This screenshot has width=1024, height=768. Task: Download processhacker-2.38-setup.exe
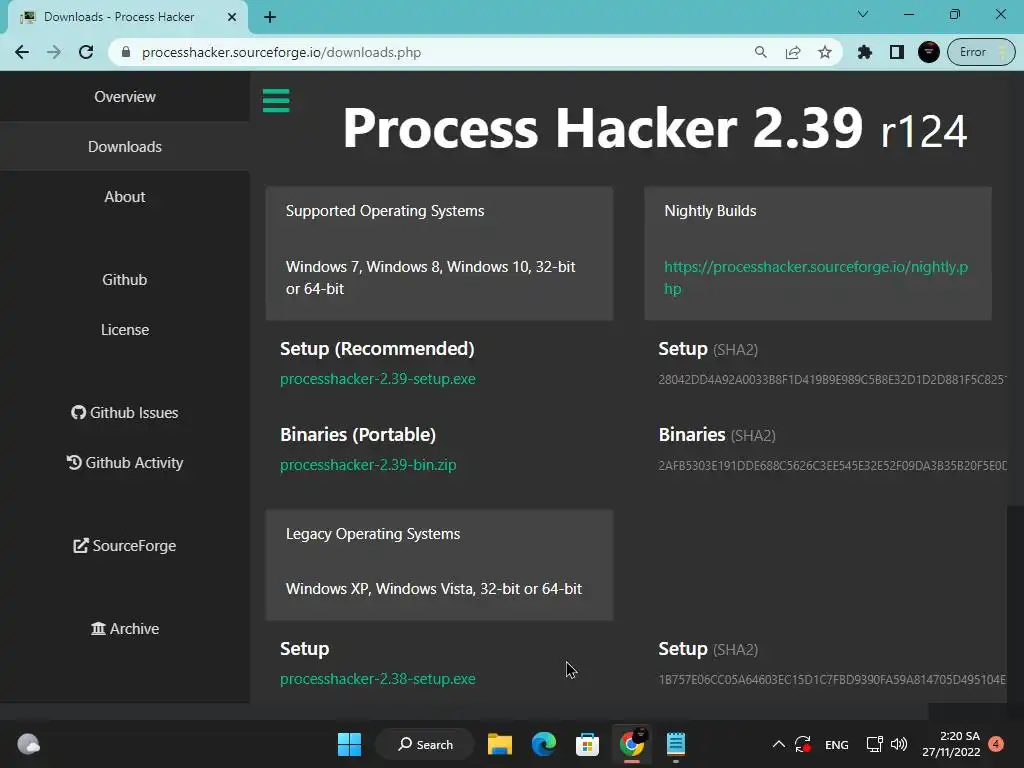pyautogui.click(x=377, y=679)
